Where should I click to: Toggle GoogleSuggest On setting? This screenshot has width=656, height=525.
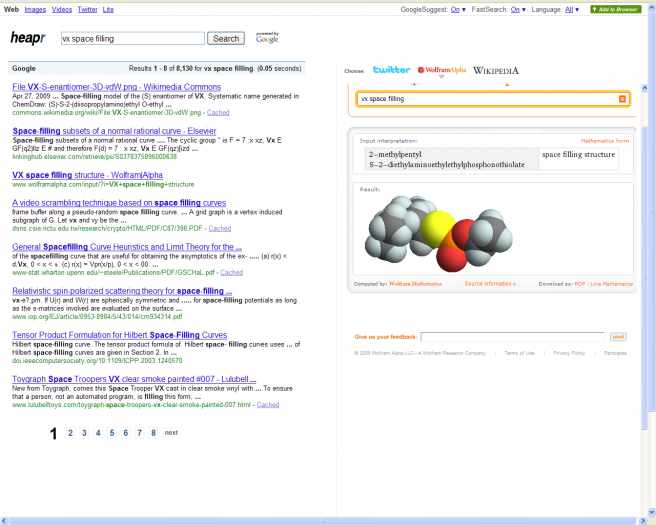coord(455,9)
